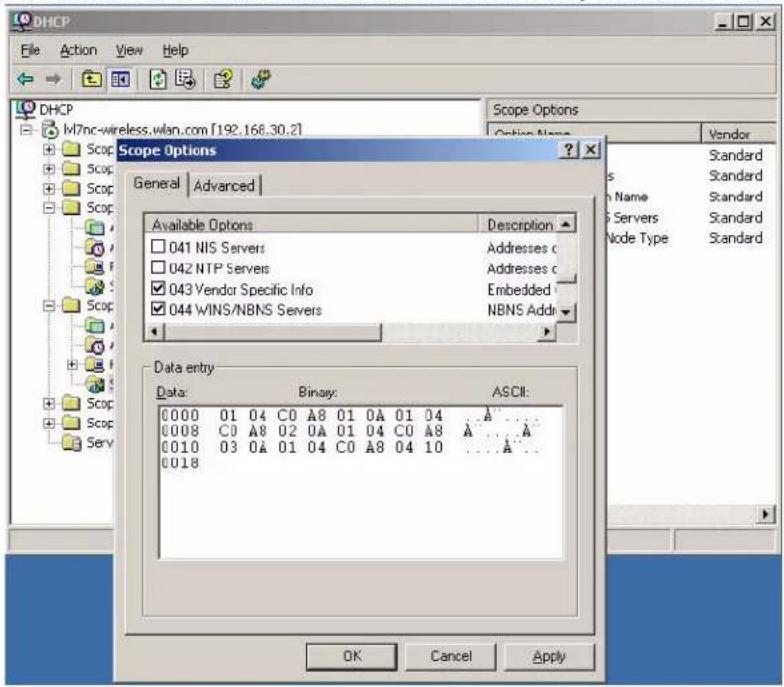Click the Scope Options pane header
The height and width of the screenshot is (687, 784).
click(631, 110)
